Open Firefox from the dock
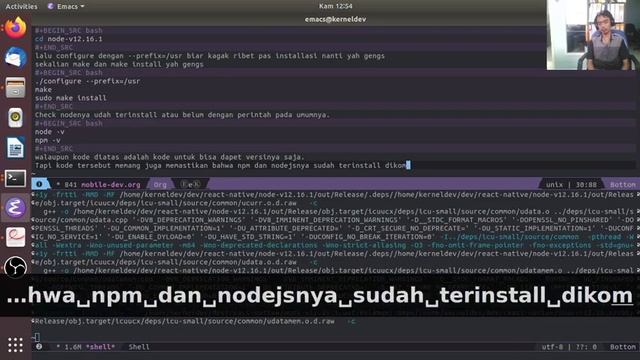 click(16, 27)
